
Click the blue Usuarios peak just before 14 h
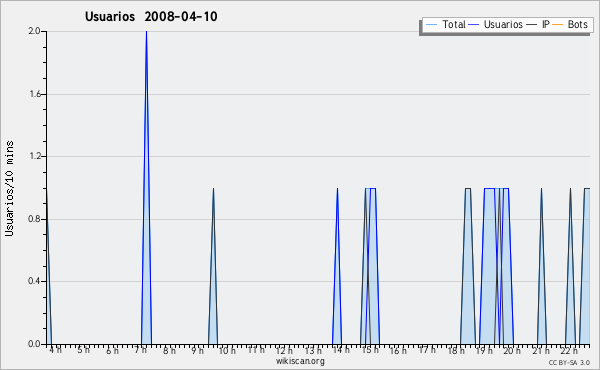[x=337, y=266]
